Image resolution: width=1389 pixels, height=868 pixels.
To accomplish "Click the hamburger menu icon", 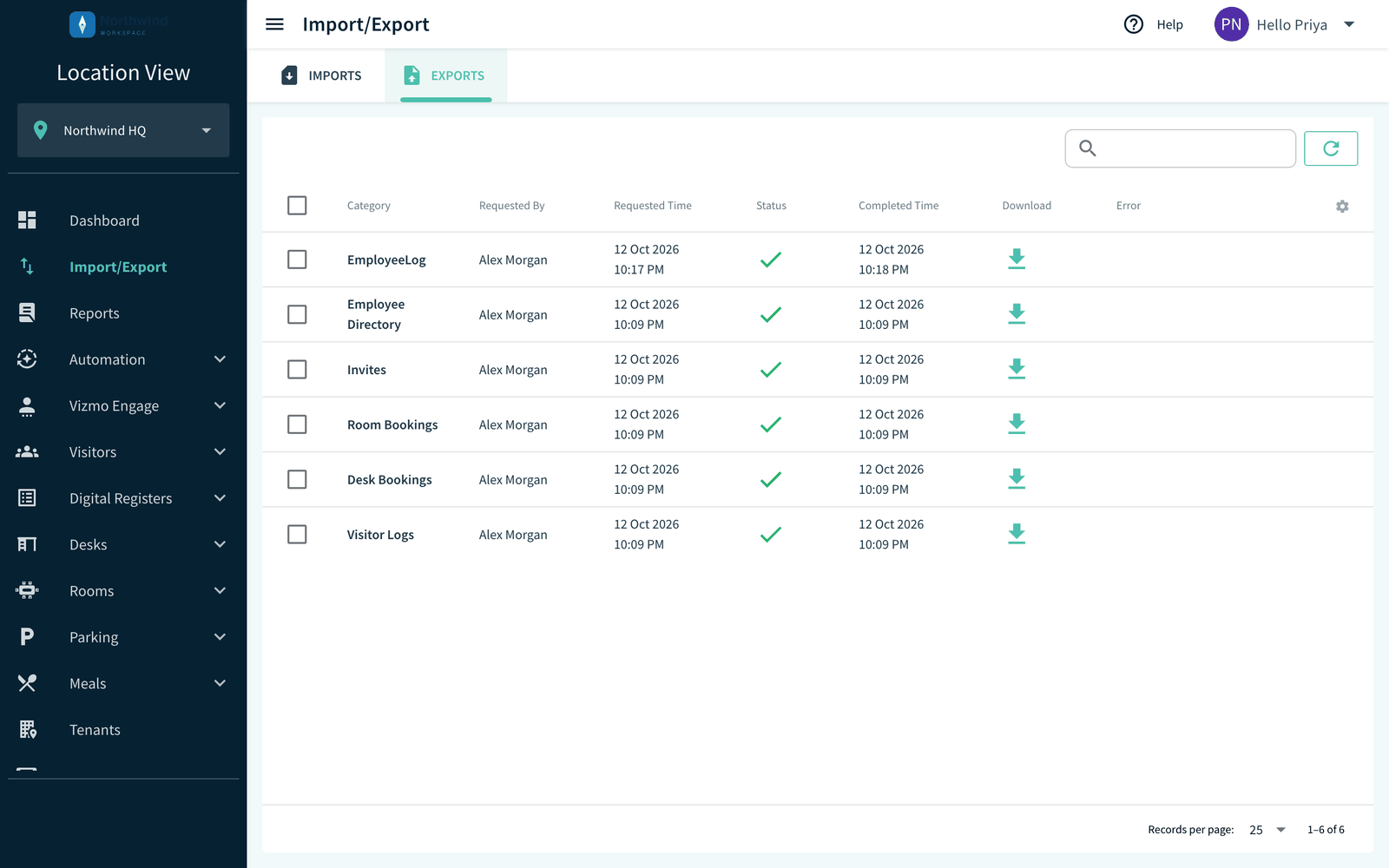I will [274, 24].
